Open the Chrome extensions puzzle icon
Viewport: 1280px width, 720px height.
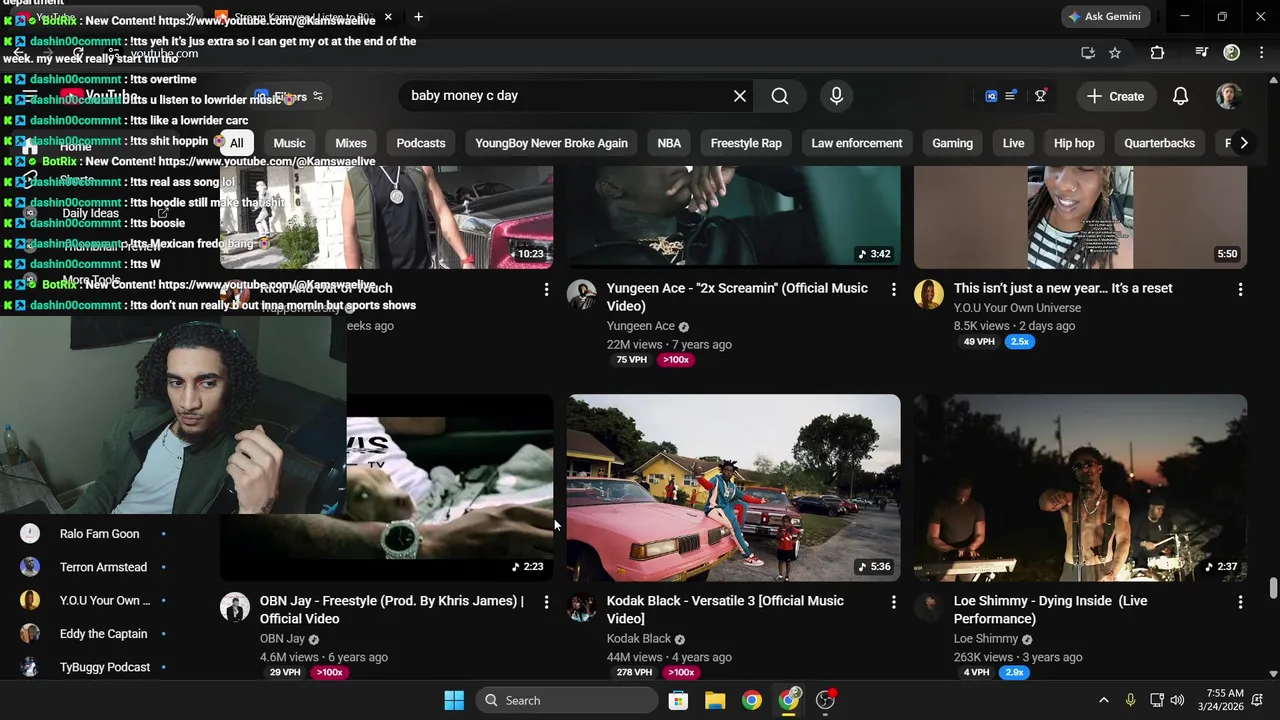pyautogui.click(x=1157, y=53)
